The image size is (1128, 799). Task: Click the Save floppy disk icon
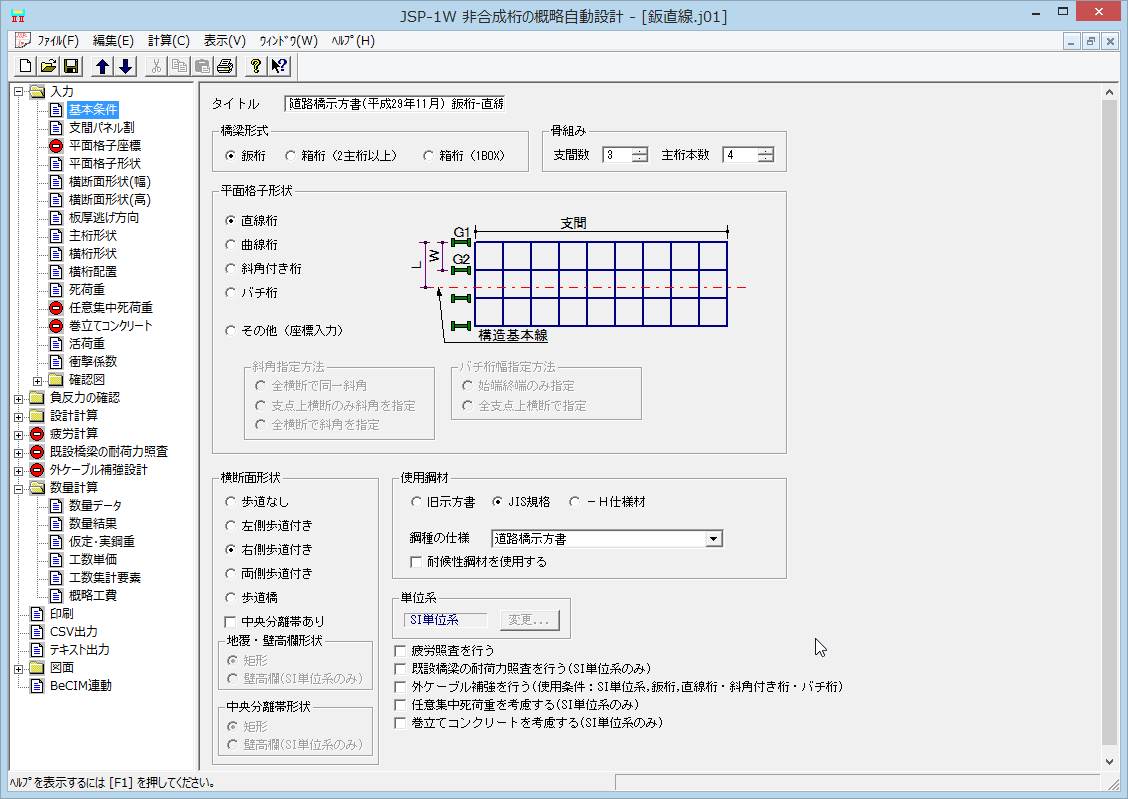(71, 67)
